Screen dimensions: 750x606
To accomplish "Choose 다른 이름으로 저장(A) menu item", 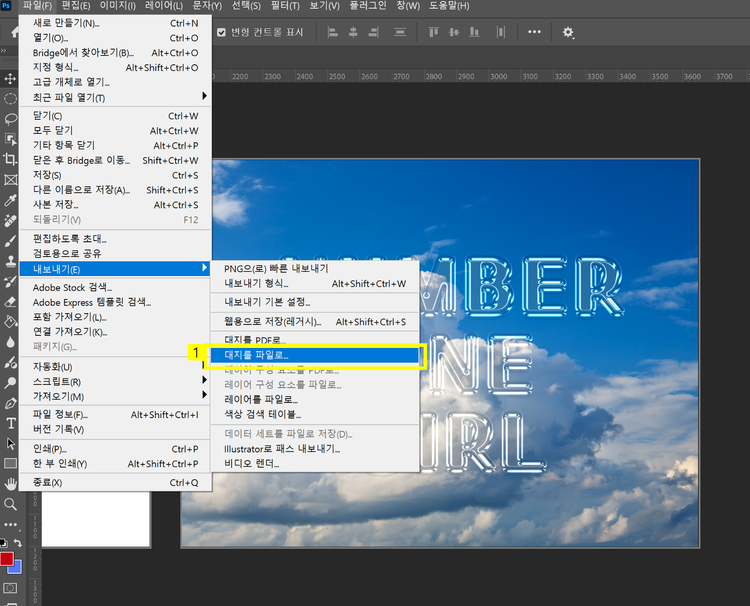I will tap(115, 190).
